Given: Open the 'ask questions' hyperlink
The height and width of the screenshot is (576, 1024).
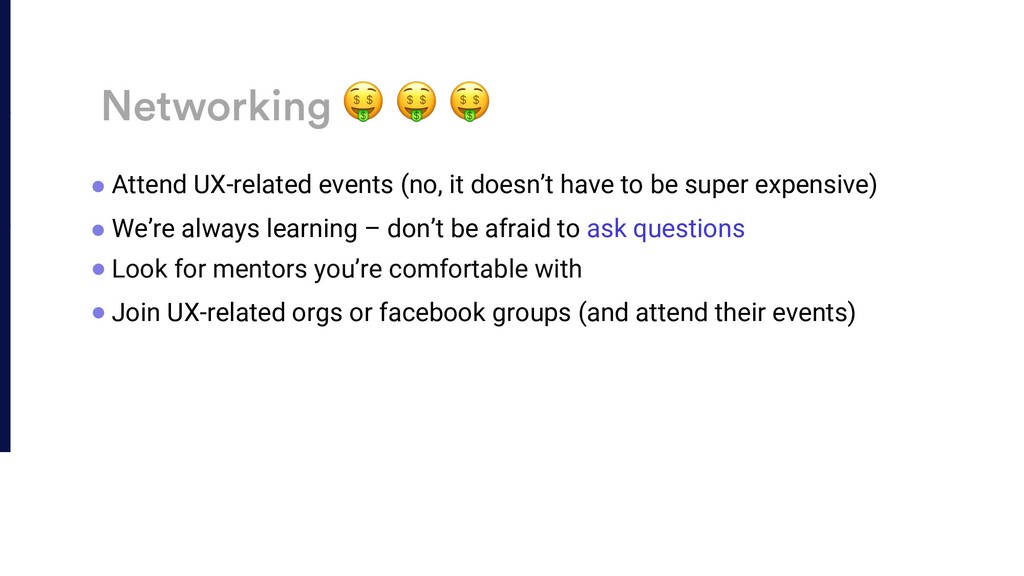Looking at the screenshot, I should tap(665, 229).
